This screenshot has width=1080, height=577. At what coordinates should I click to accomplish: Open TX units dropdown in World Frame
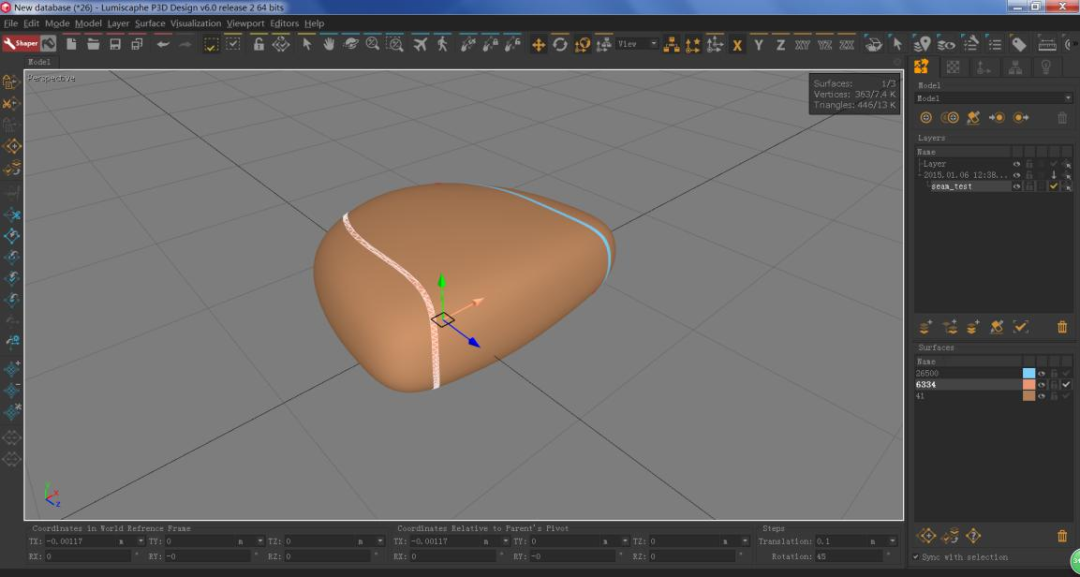point(139,541)
